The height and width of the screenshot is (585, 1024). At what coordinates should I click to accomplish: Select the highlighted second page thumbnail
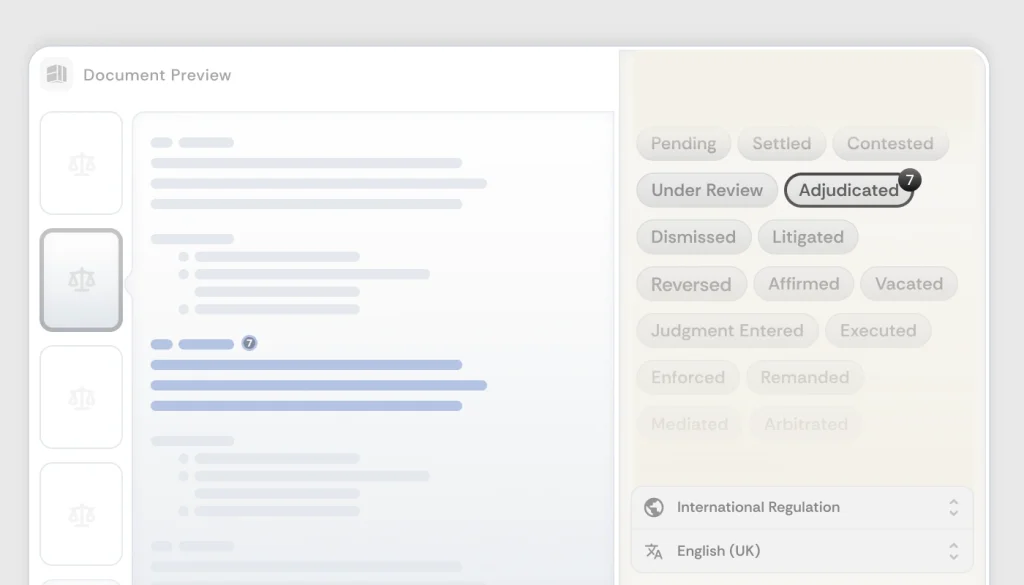81,280
